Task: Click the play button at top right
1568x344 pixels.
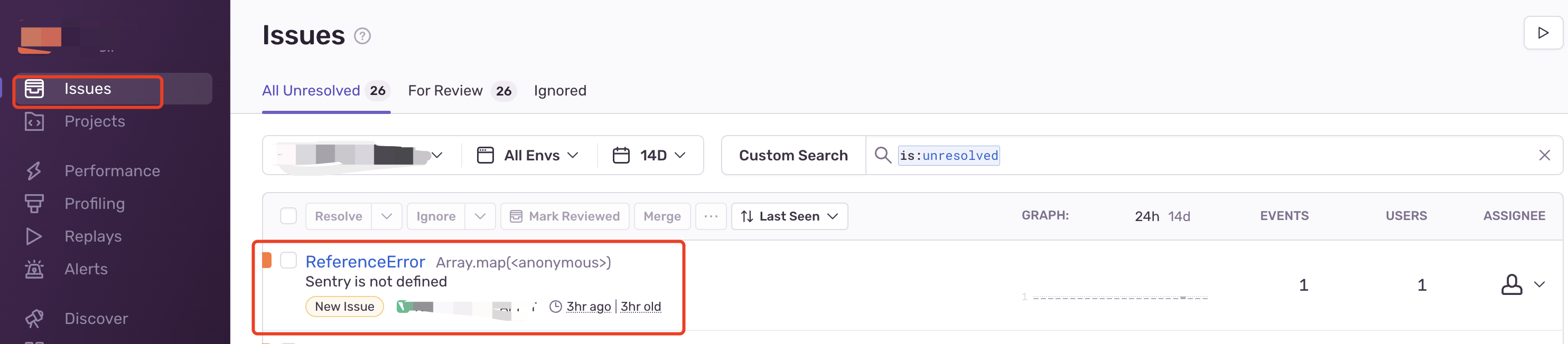Action: point(1543,33)
